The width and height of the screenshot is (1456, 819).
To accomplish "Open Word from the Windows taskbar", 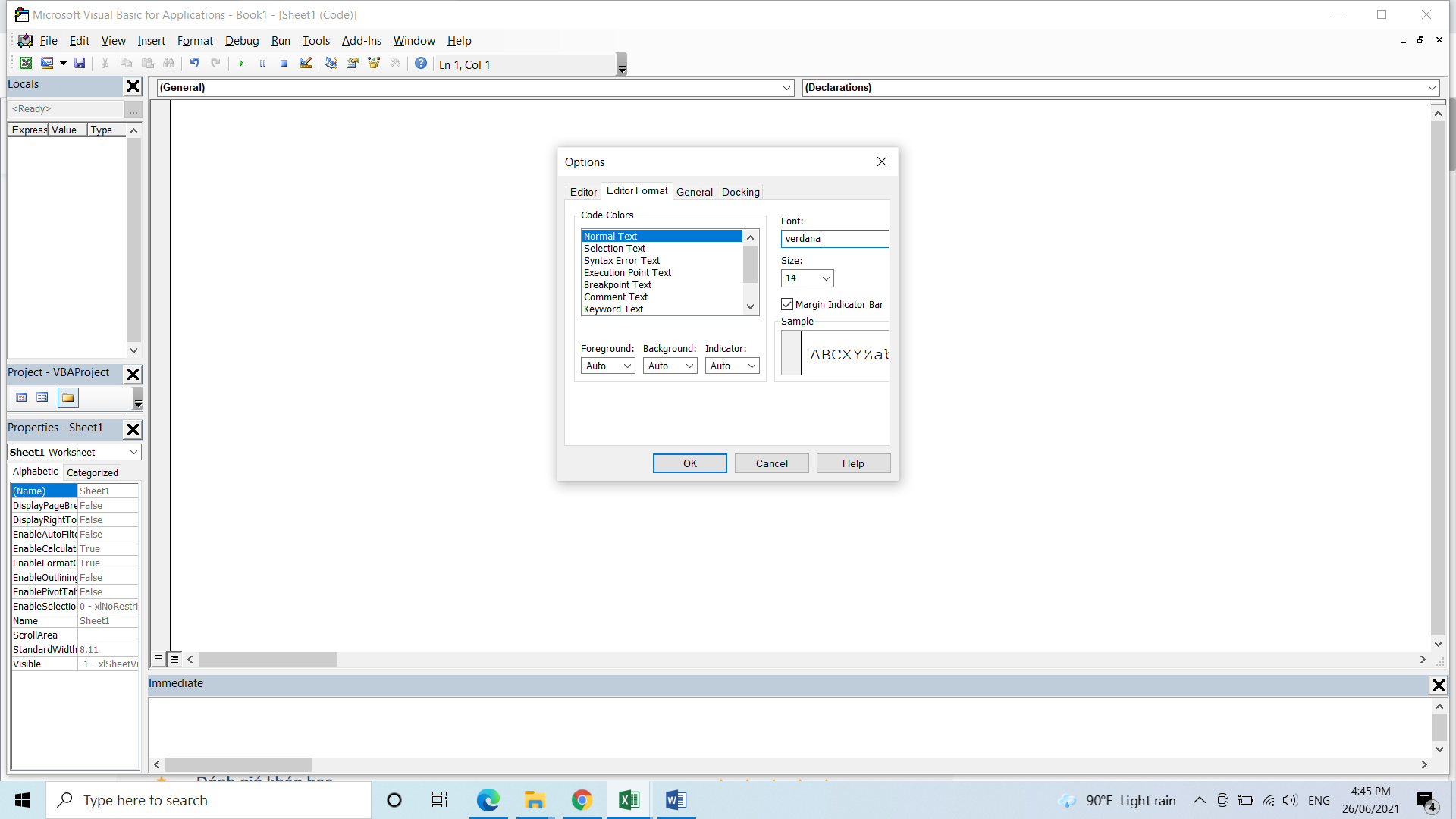I will click(676, 800).
